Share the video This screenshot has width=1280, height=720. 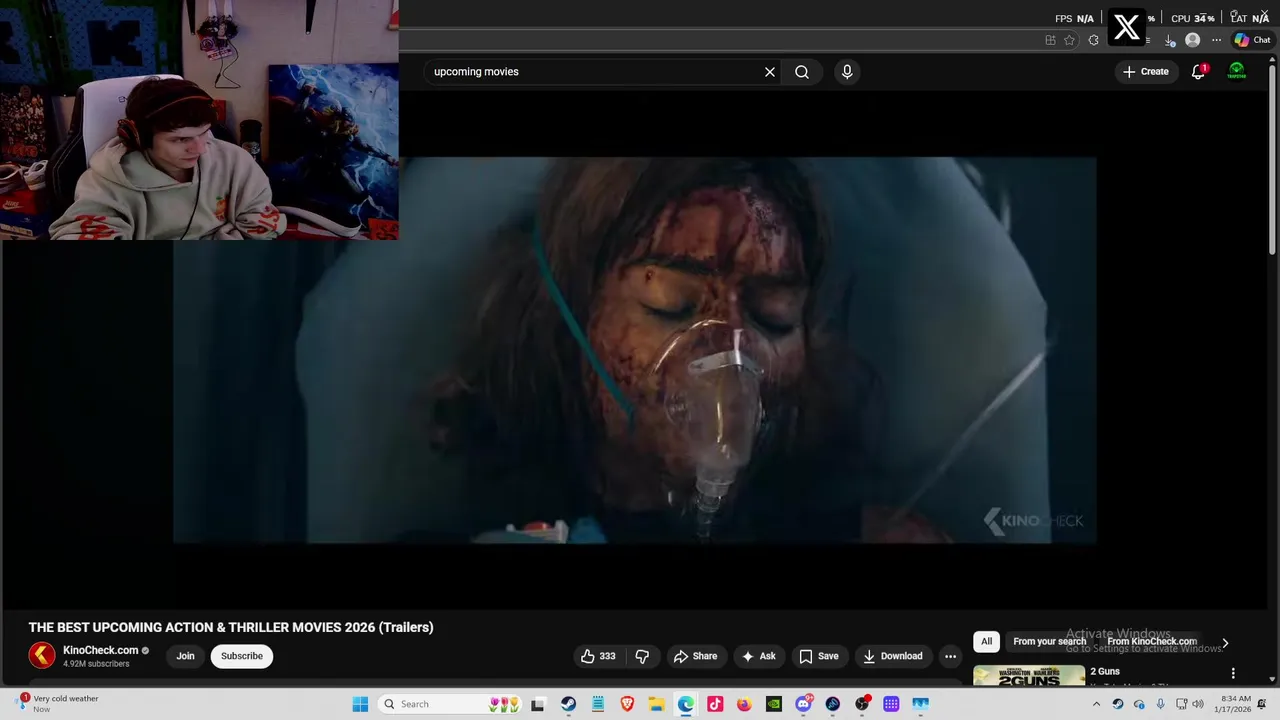click(695, 656)
